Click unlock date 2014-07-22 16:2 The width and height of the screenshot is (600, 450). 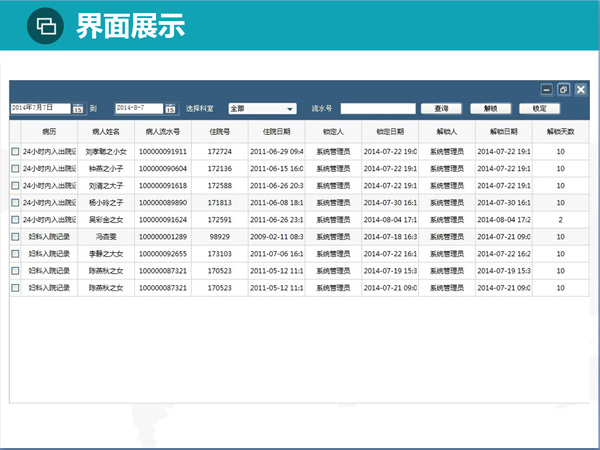click(x=504, y=254)
